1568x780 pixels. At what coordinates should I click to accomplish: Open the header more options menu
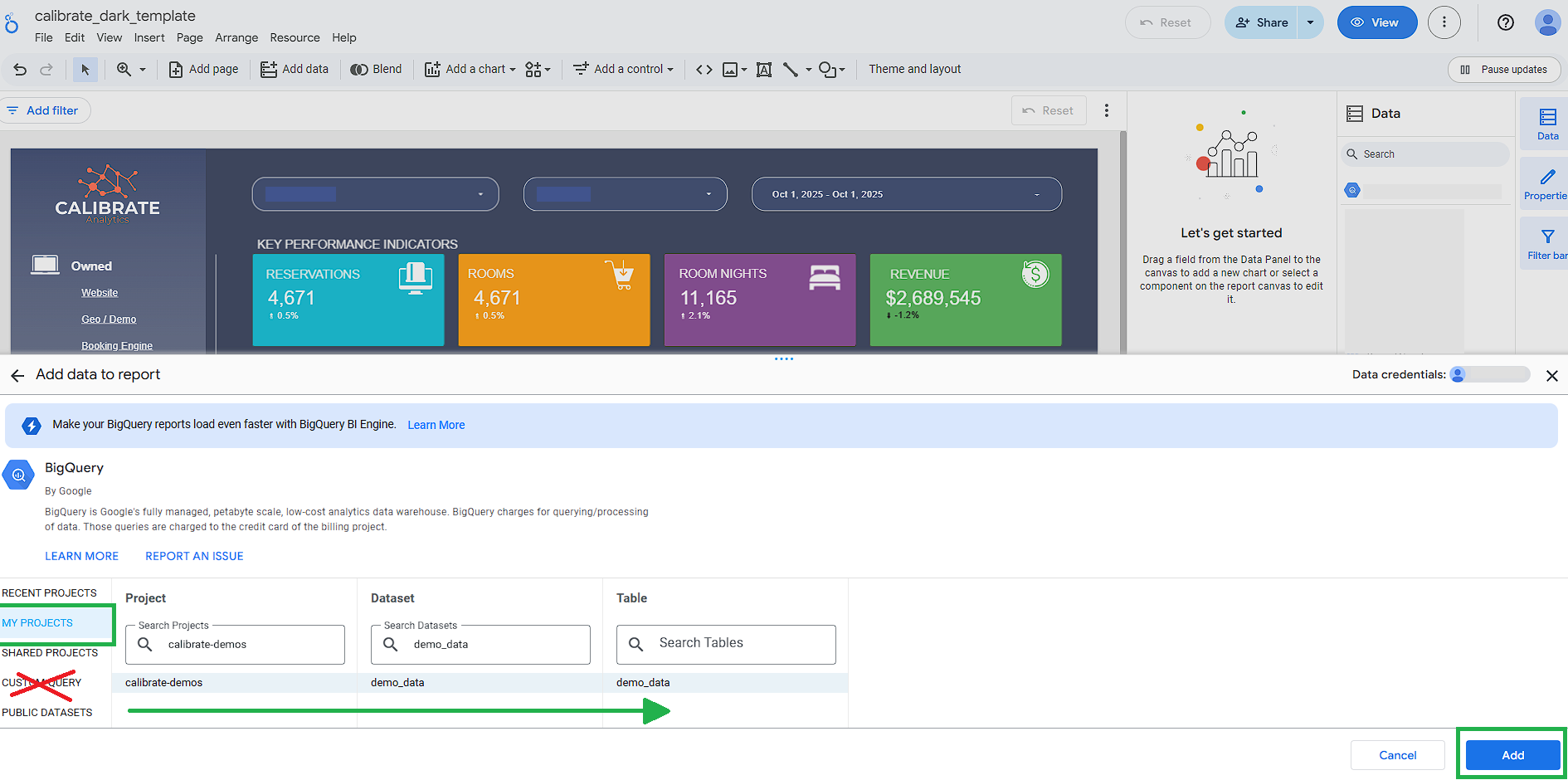click(x=1444, y=22)
